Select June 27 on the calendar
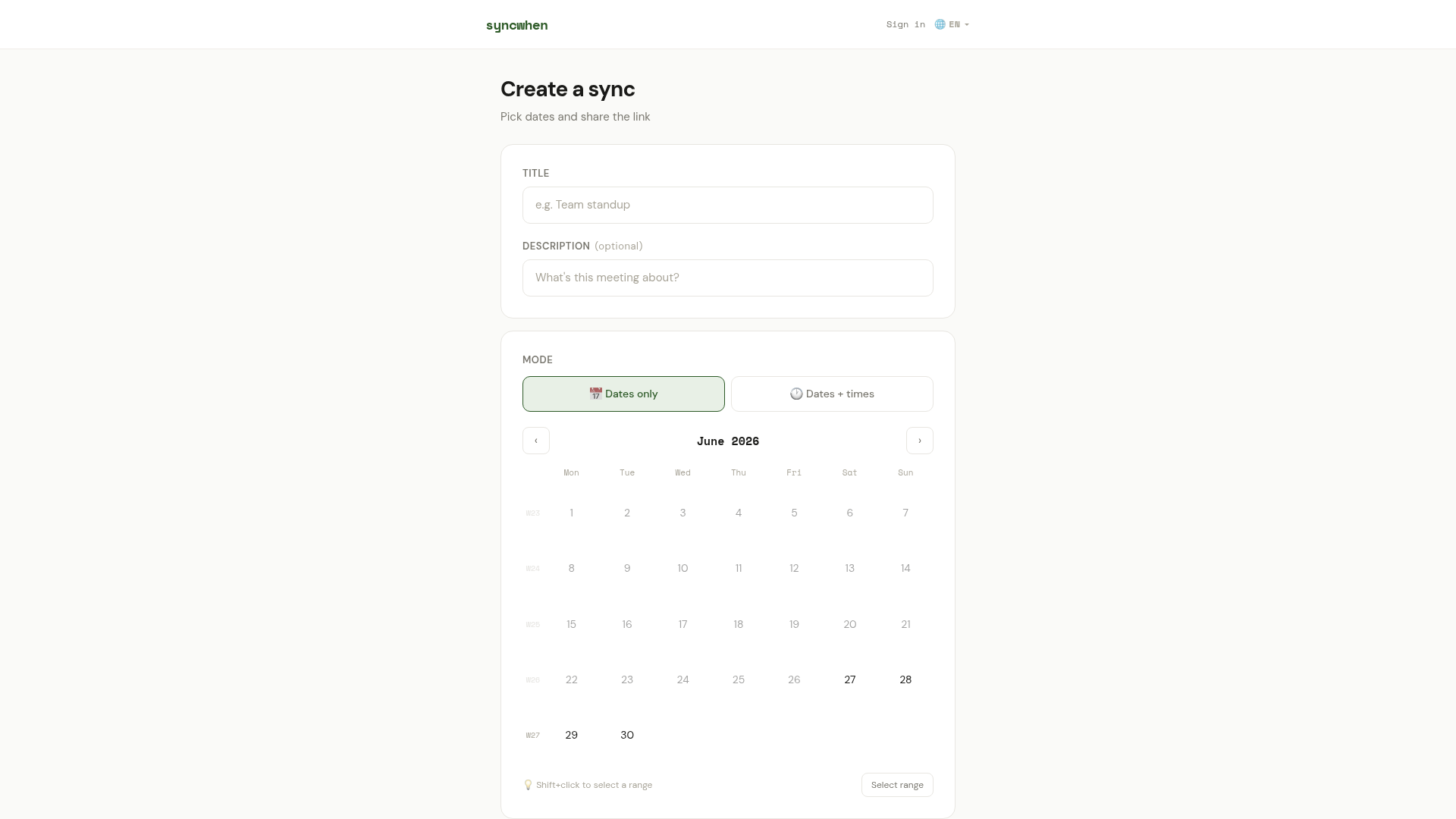 (849, 679)
